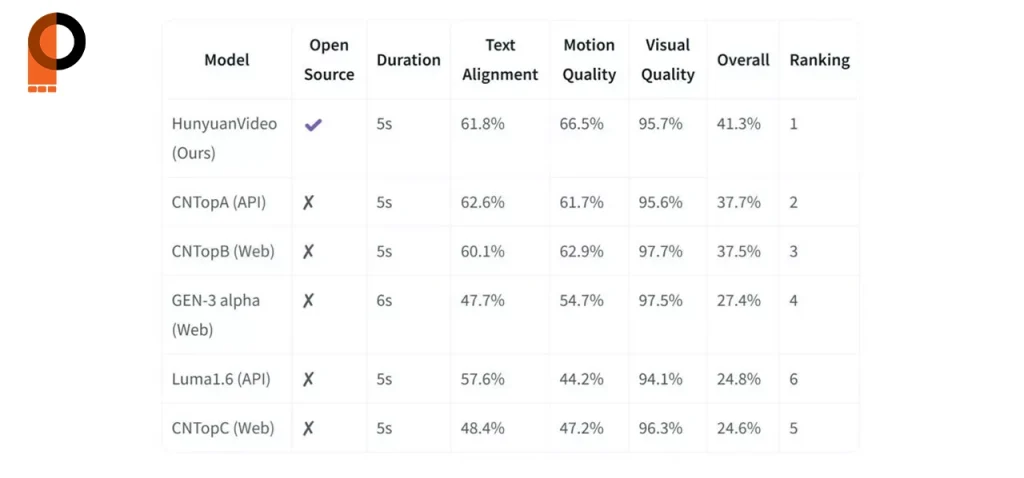Click the Duration column header
Viewport: 1024px width, 478px height.
(409, 60)
